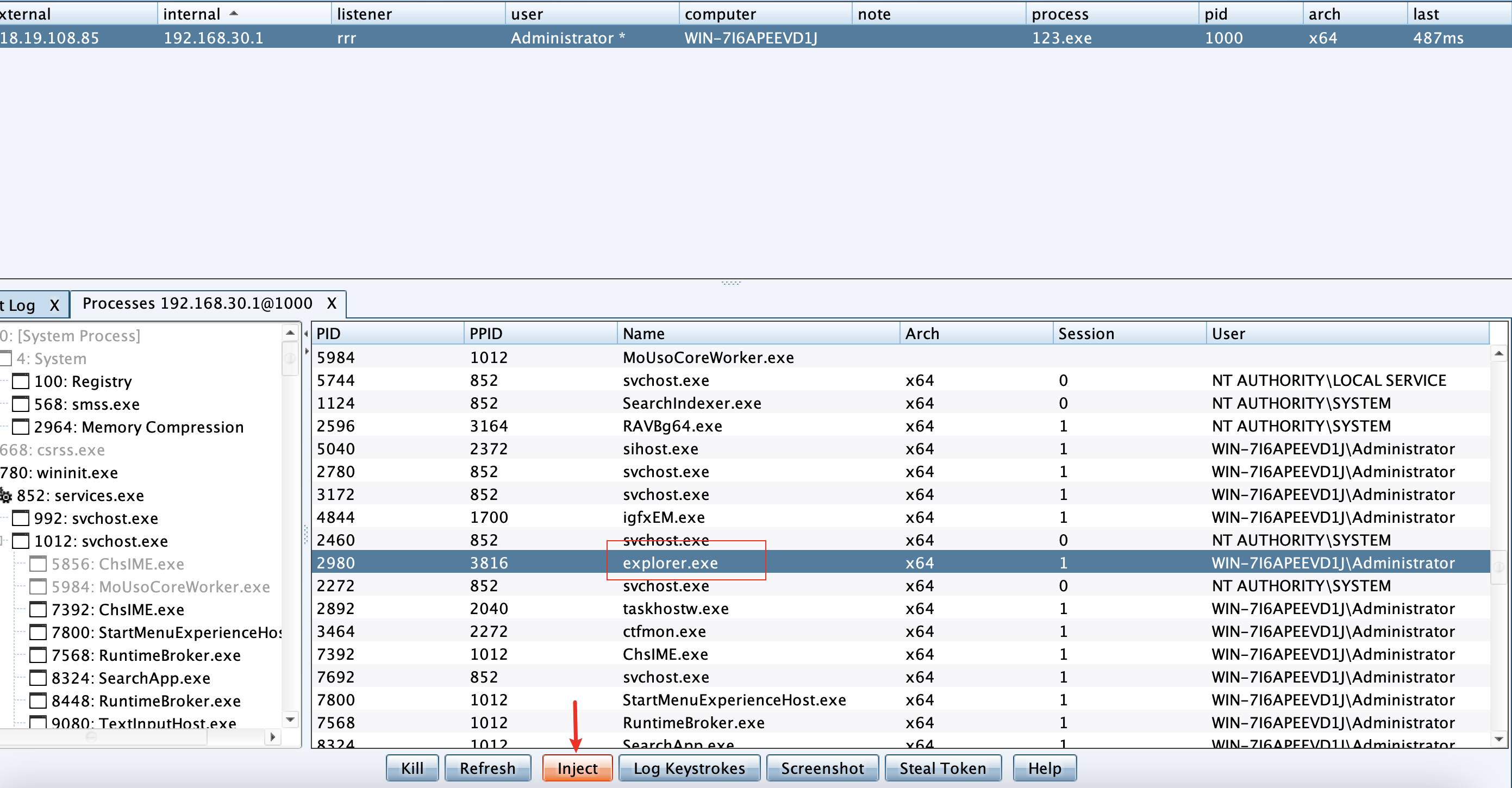Sort process table by Arch header
1512x788 pixels.
pyautogui.click(x=976, y=333)
